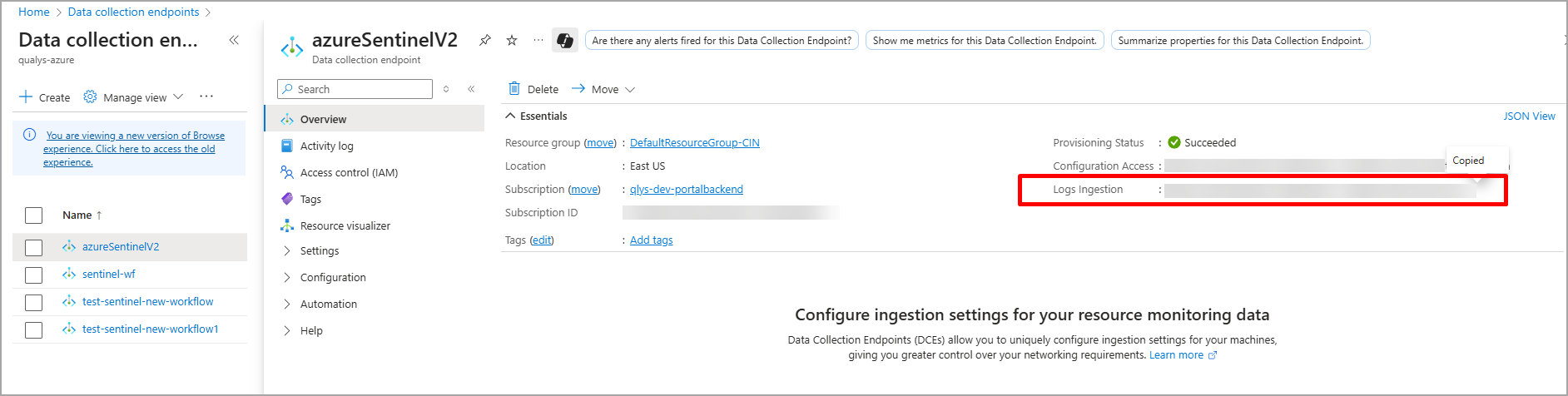
Task: Open the Activity log page
Action: tap(326, 146)
